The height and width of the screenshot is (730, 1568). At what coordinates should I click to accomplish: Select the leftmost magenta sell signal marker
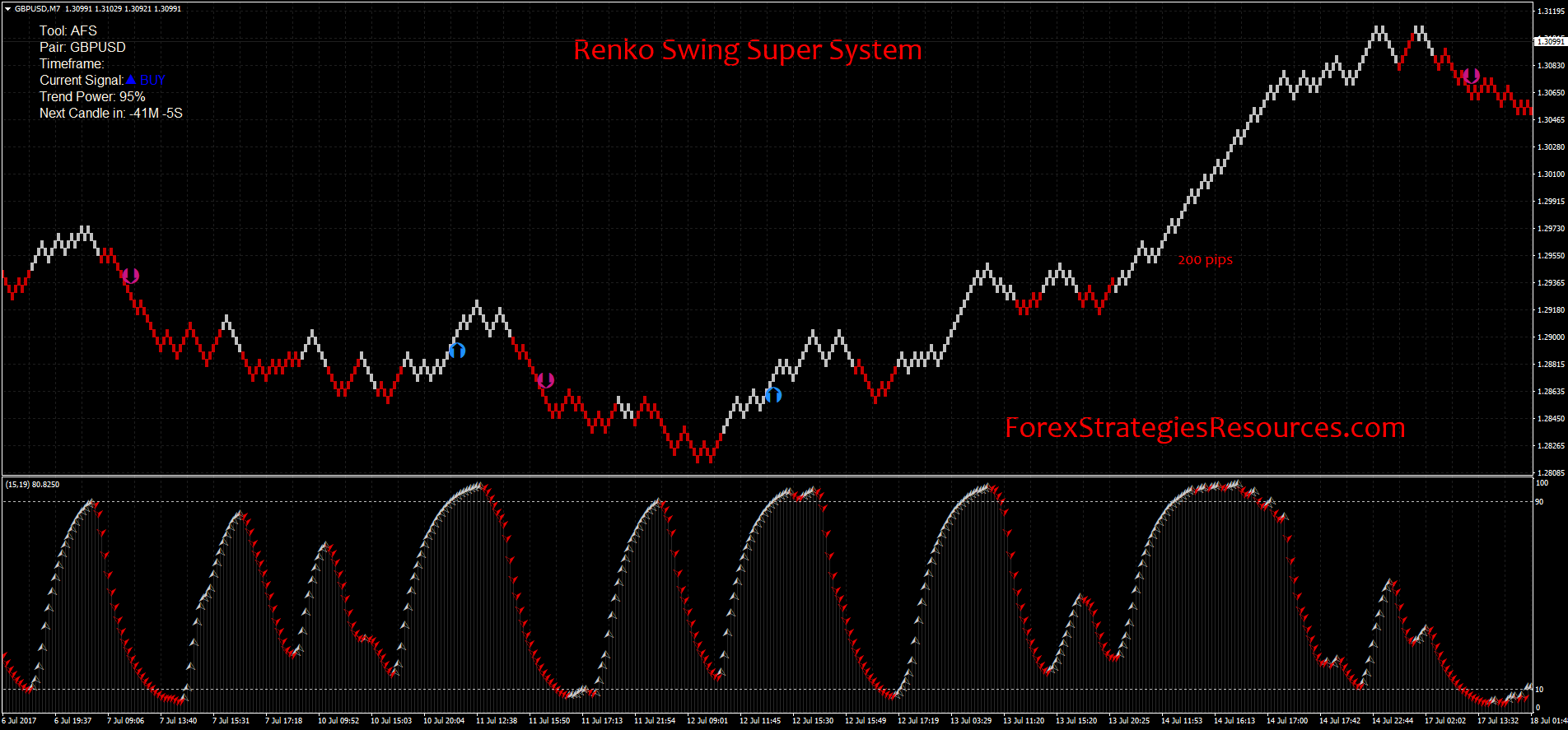tap(131, 276)
